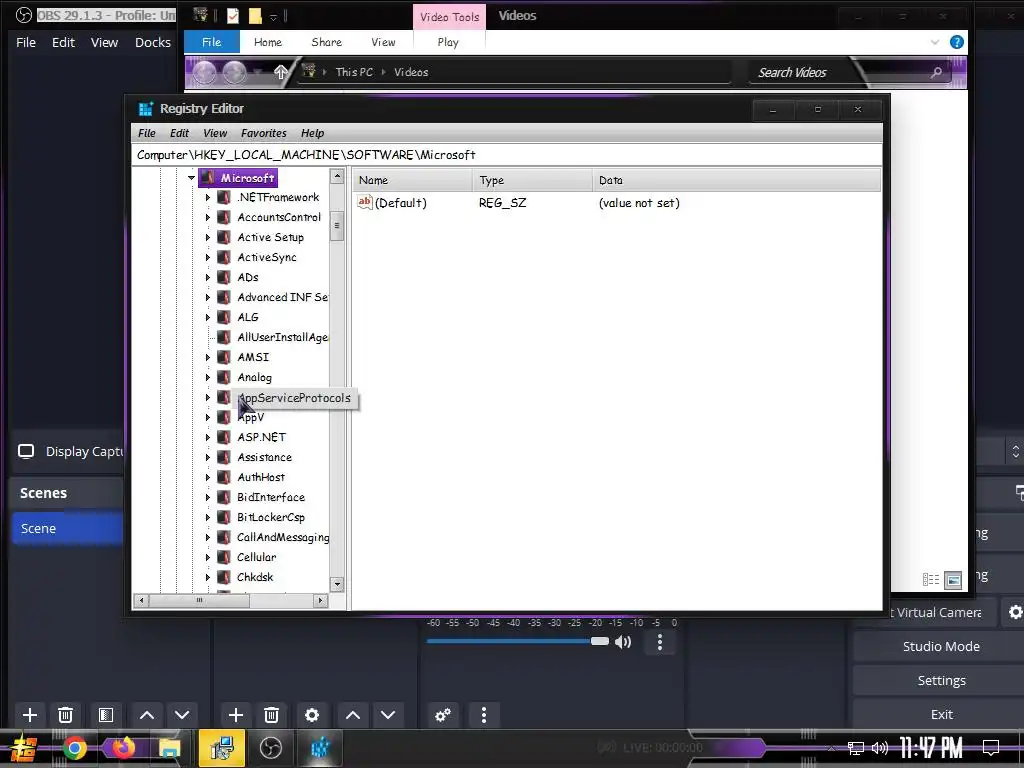Expand the Explorer ribbon chevron
Viewport: 1024px width, 768px height.
click(x=935, y=42)
